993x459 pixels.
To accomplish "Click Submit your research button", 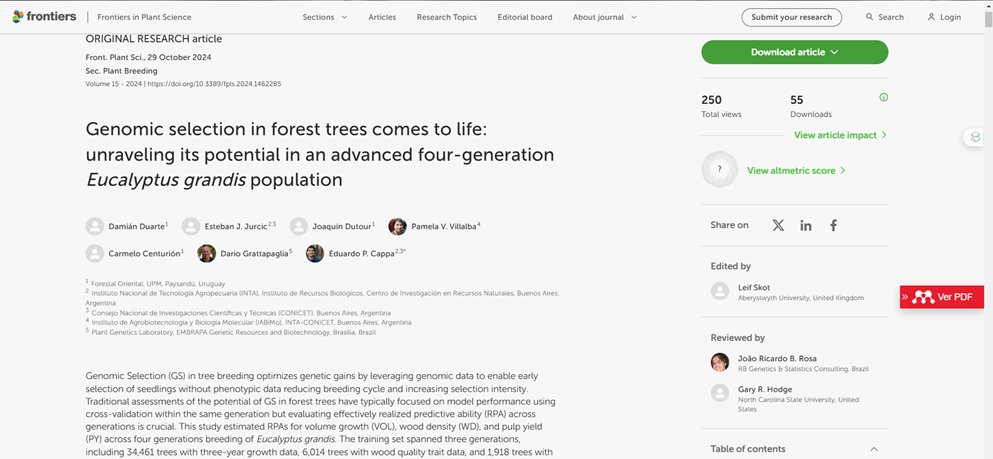I will [792, 17].
